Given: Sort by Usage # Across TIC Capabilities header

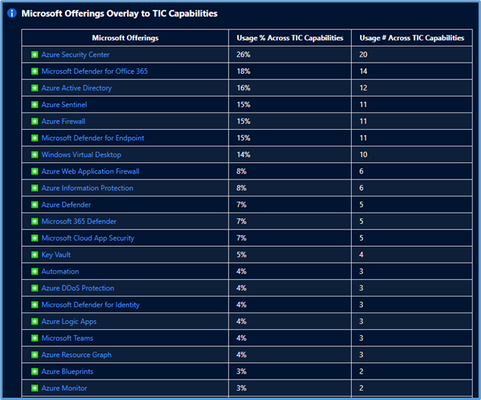Looking at the screenshot, I should pyautogui.click(x=412, y=38).
